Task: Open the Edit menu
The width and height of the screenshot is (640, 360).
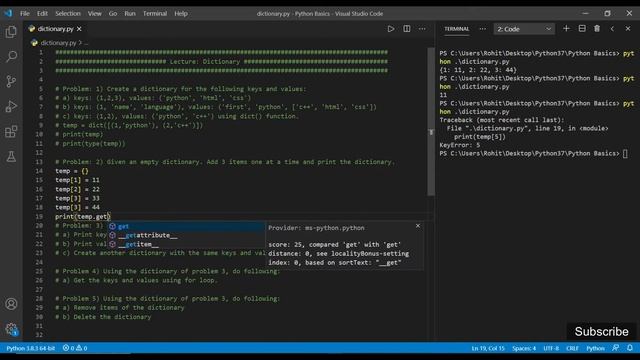Action: click(x=42, y=13)
